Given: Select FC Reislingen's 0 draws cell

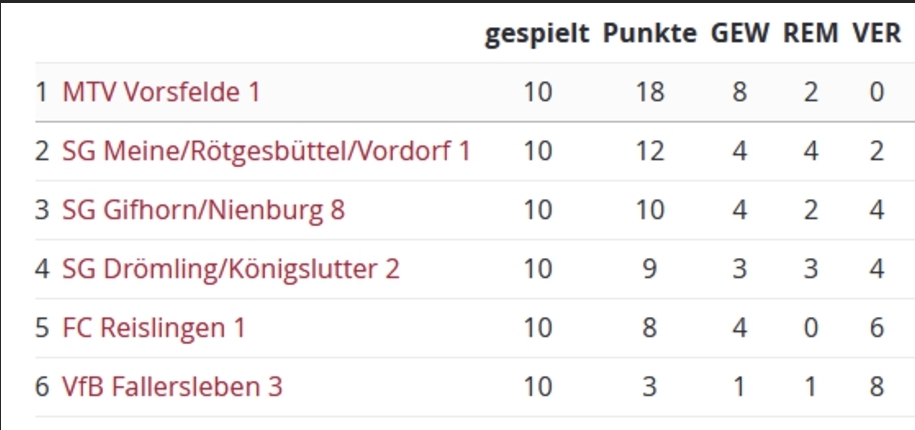Looking at the screenshot, I should [x=811, y=328].
